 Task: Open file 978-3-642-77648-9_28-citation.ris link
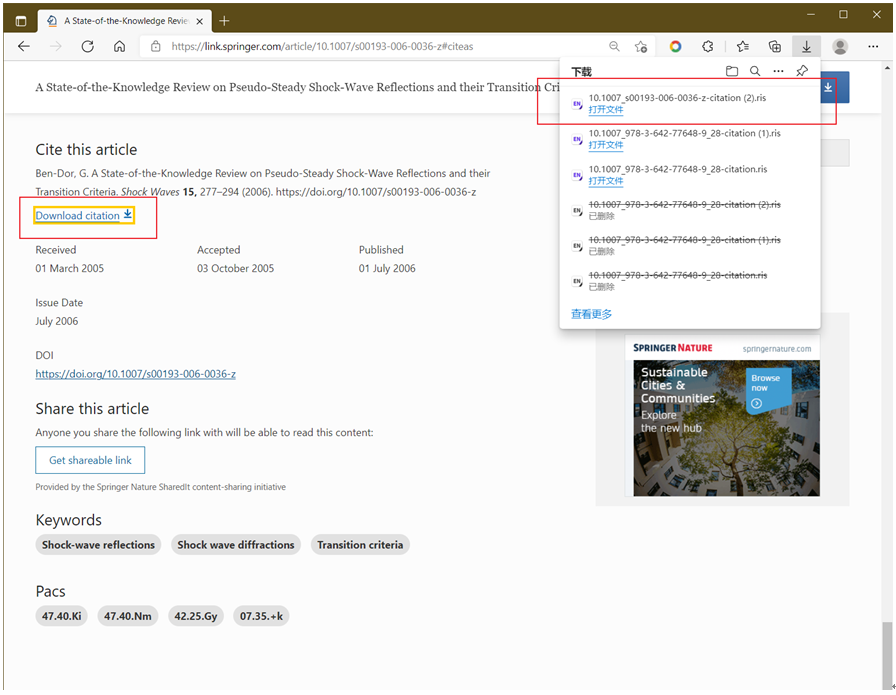(x=606, y=181)
